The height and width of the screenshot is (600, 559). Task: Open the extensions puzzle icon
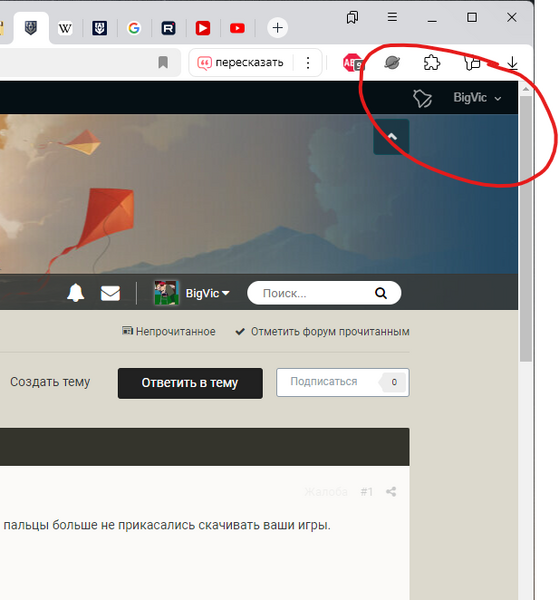[x=432, y=62]
